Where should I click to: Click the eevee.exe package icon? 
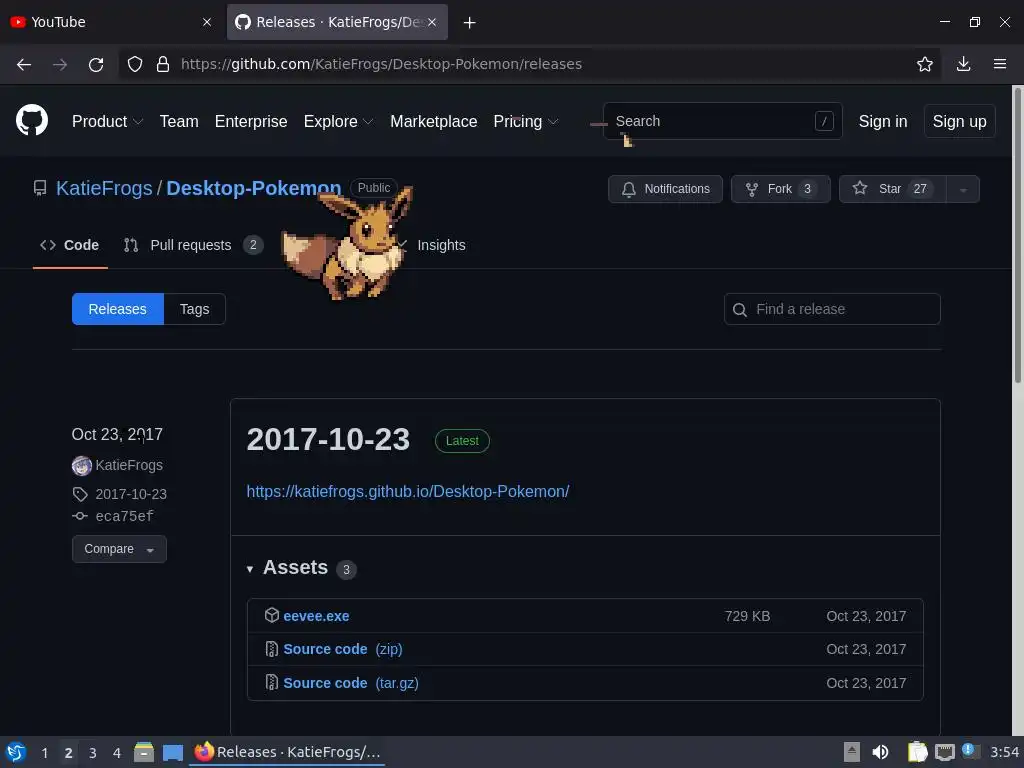(x=272, y=615)
